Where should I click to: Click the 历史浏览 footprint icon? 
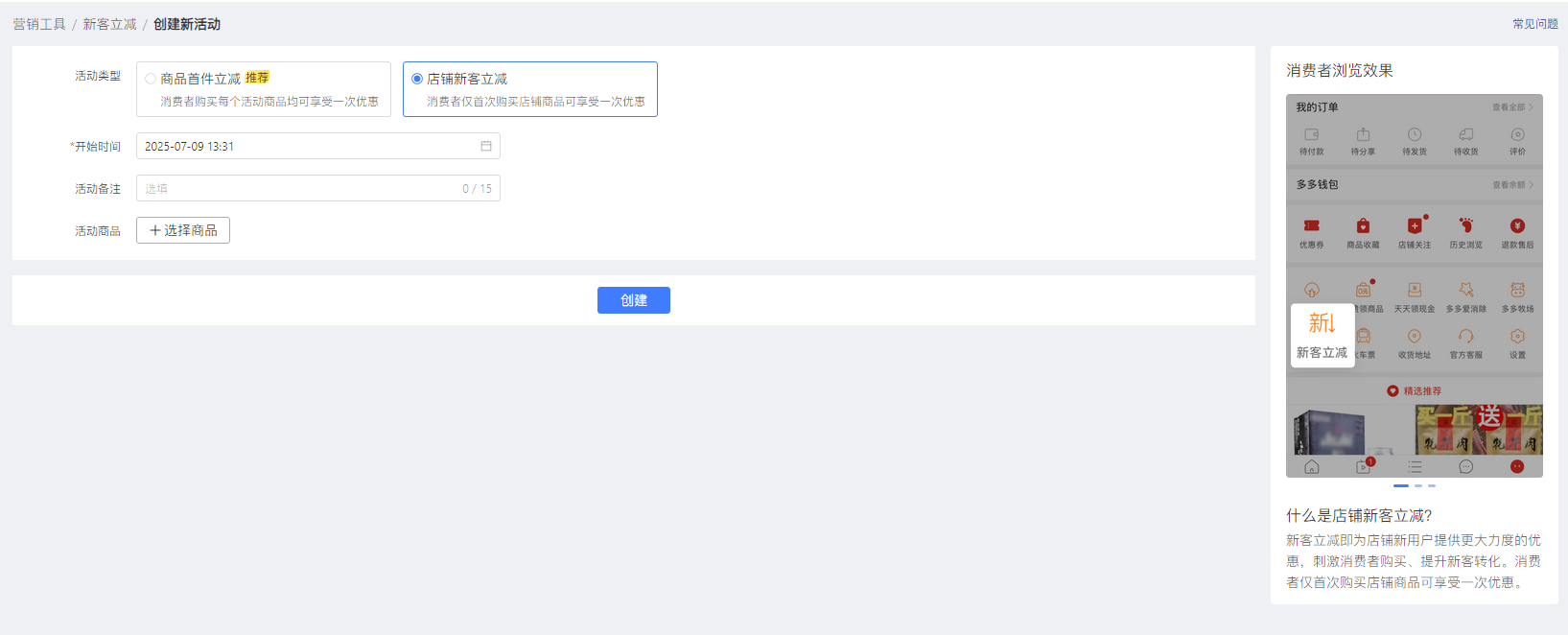click(x=1465, y=231)
